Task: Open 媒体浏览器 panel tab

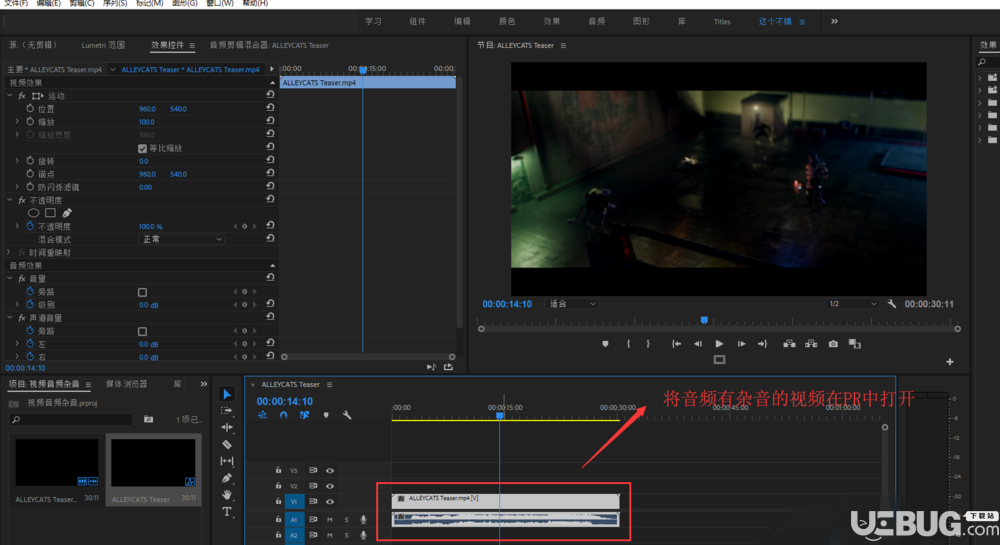Action: 126,384
